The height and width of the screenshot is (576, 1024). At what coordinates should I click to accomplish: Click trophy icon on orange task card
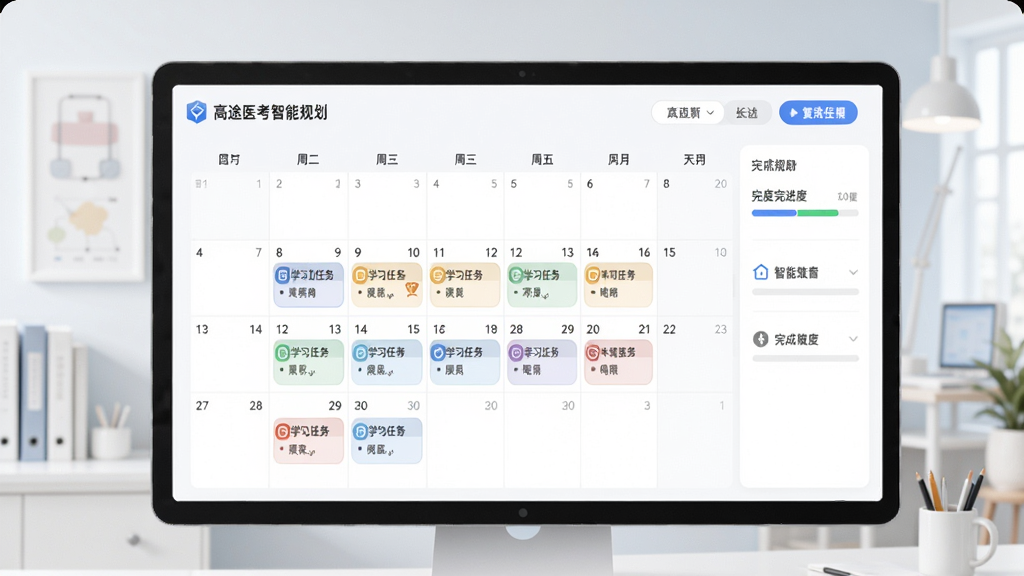(411, 289)
